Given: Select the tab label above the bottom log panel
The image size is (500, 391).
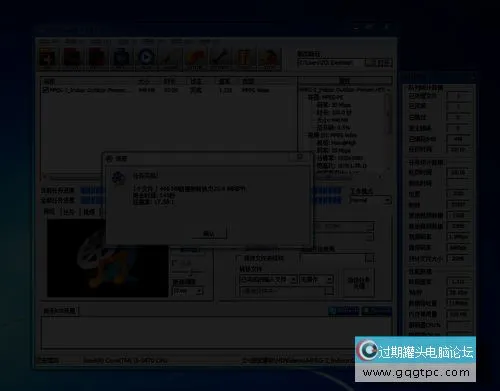Looking at the screenshot, I should (60, 311).
